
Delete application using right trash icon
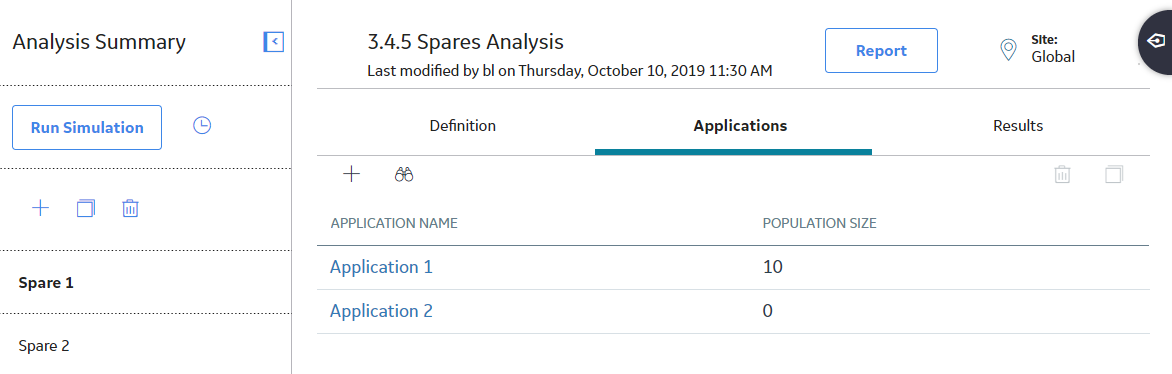coord(1062,175)
